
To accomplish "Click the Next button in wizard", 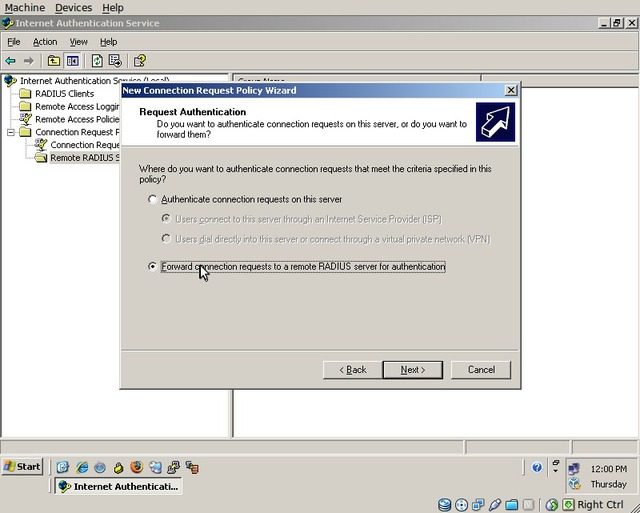I will (411, 370).
